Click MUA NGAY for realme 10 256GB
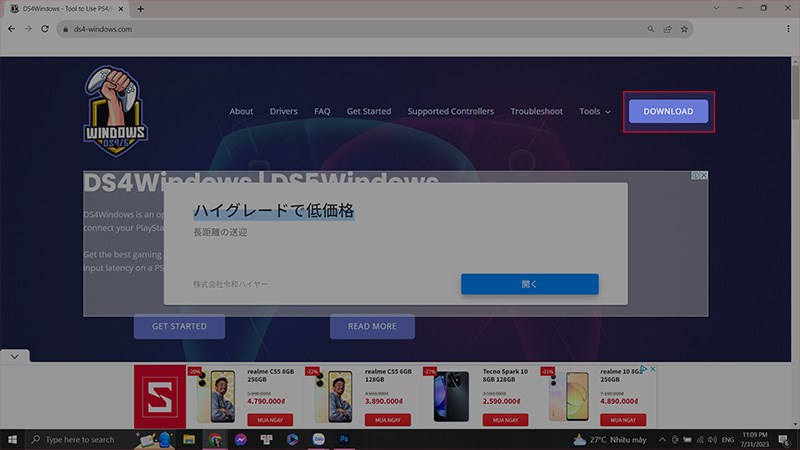The height and width of the screenshot is (450, 800). coord(623,420)
